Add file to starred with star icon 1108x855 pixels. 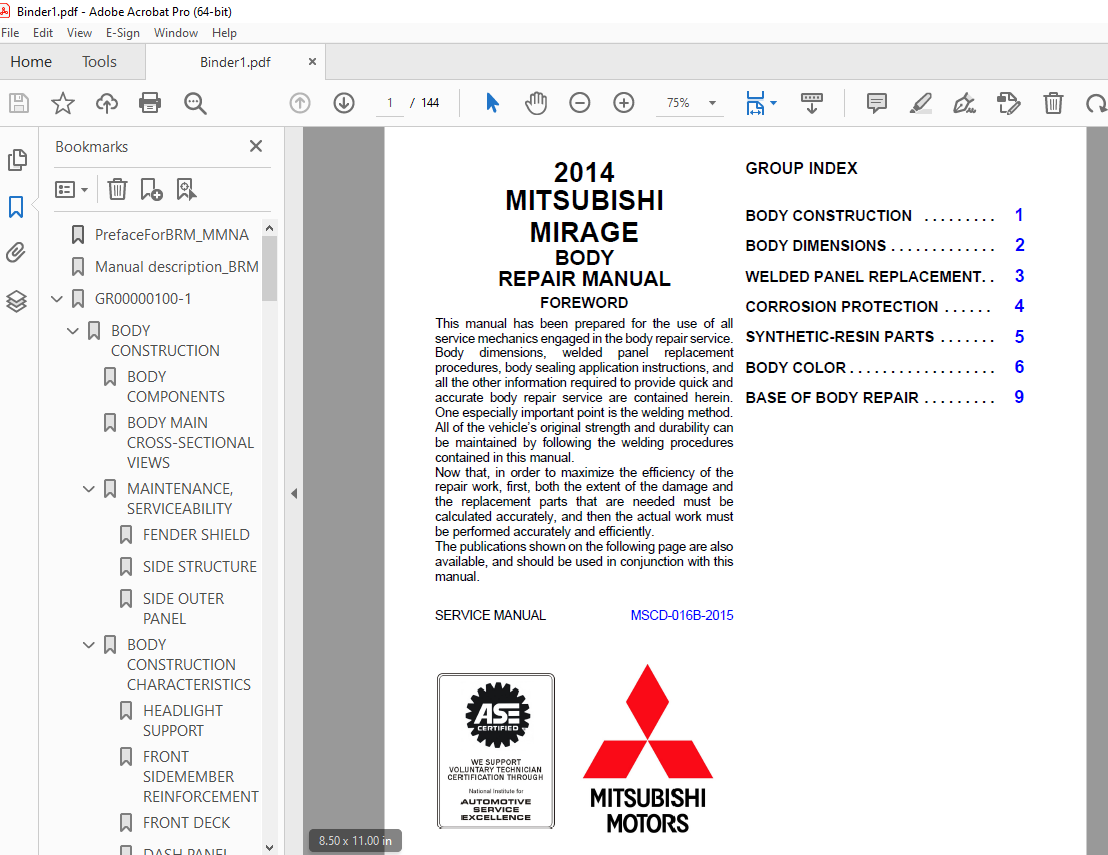coord(63,103)
